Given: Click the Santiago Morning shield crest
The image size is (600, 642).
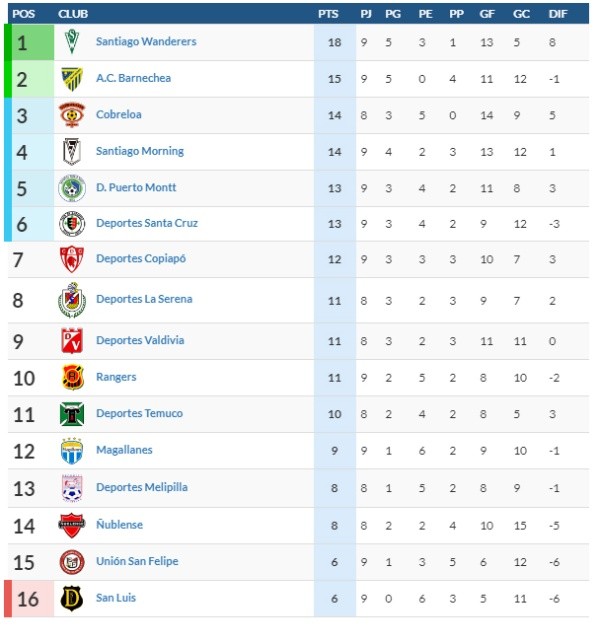Looking at the screenshot, I should 72,151.
